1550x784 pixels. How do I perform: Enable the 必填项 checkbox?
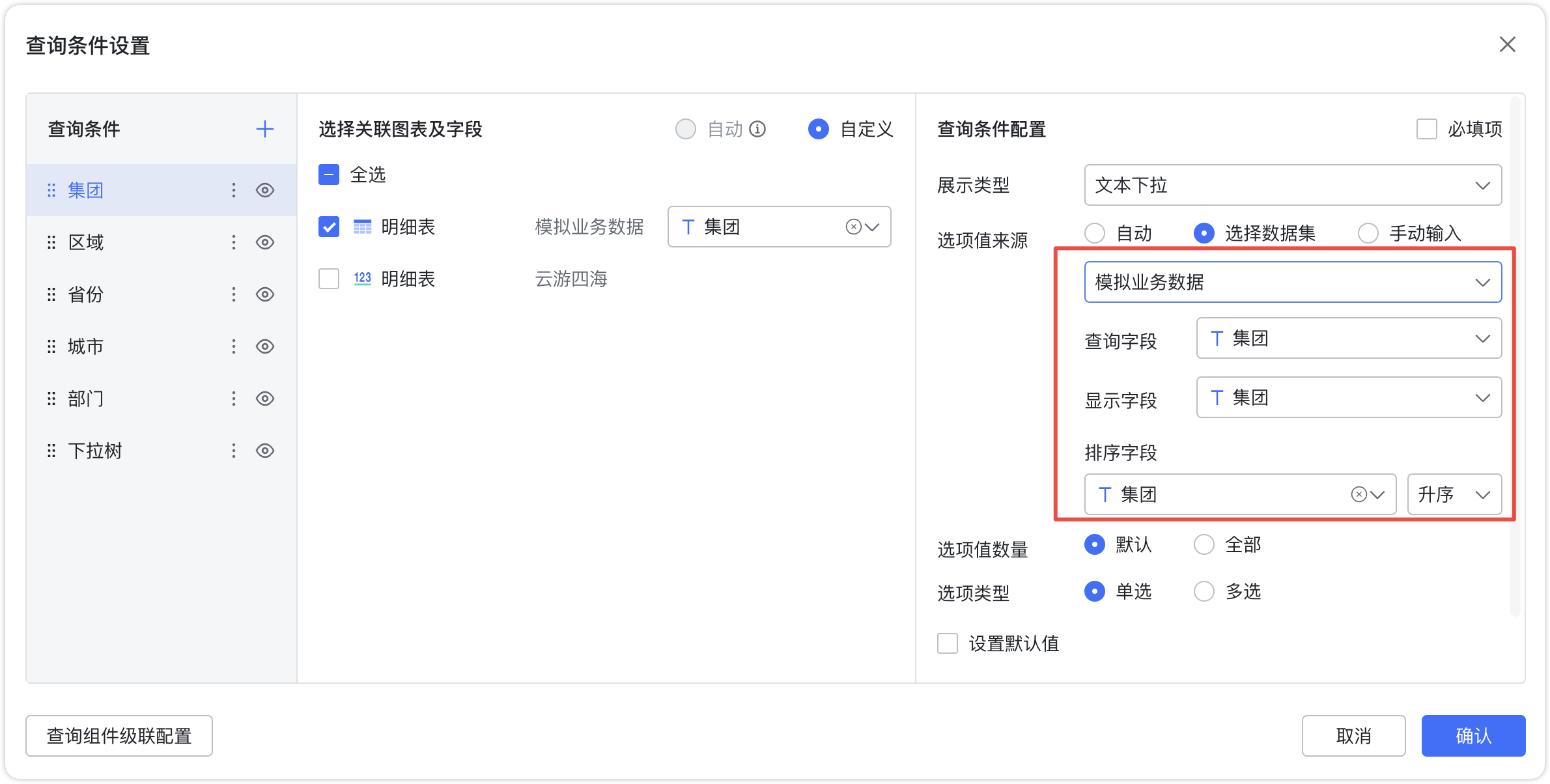coord(1426,129)
